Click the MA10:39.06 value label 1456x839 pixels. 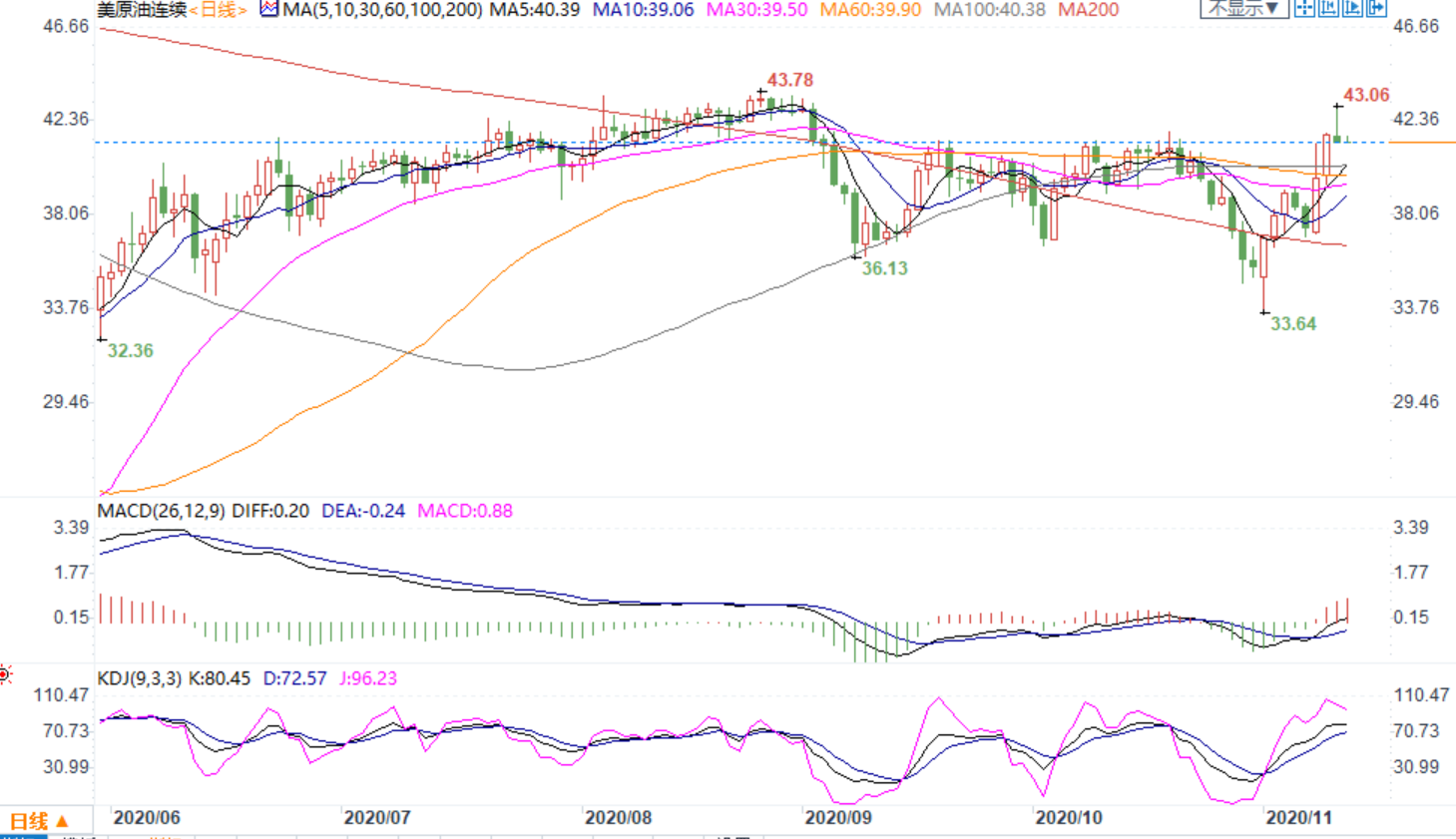643,10
